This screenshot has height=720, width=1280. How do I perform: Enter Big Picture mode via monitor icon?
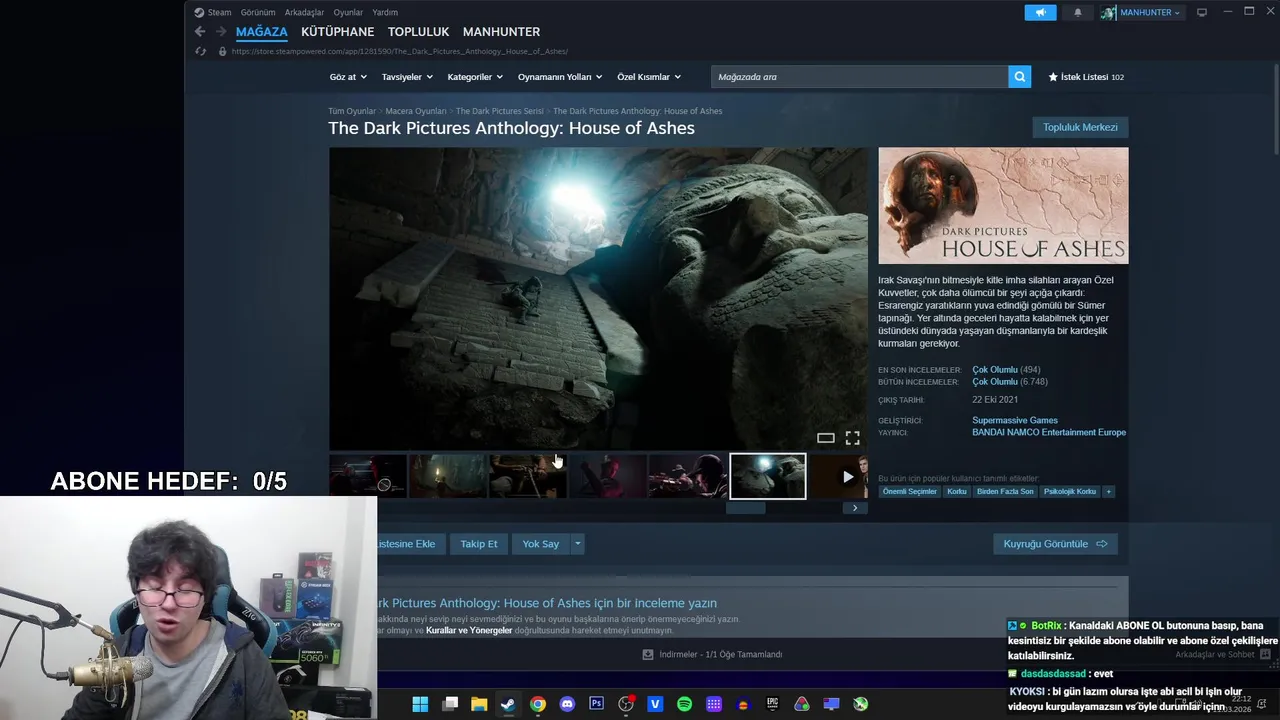pos(1202,12)
